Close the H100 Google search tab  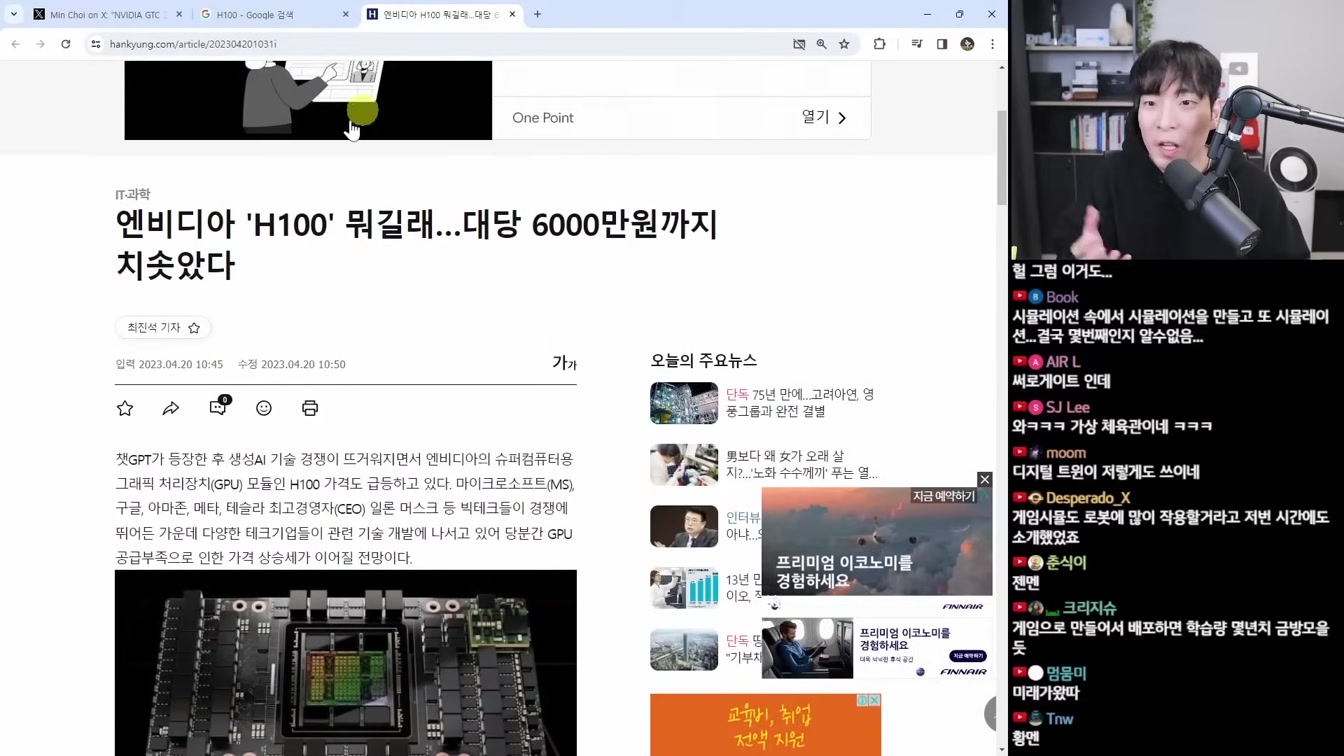pos(346,15)
